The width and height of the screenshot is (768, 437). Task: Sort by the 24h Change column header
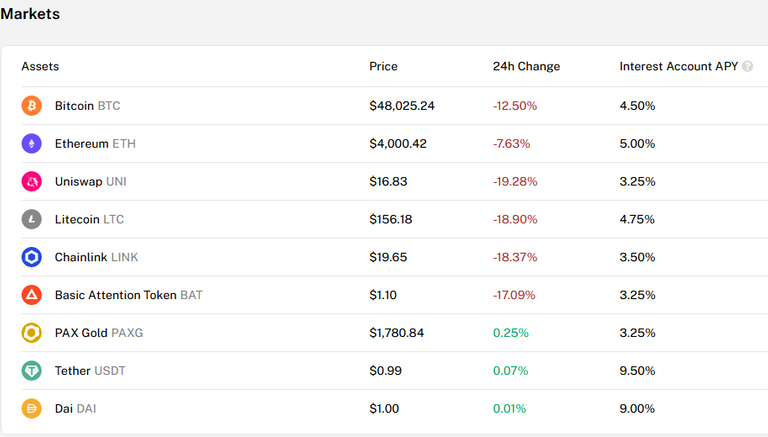point(526,66)
